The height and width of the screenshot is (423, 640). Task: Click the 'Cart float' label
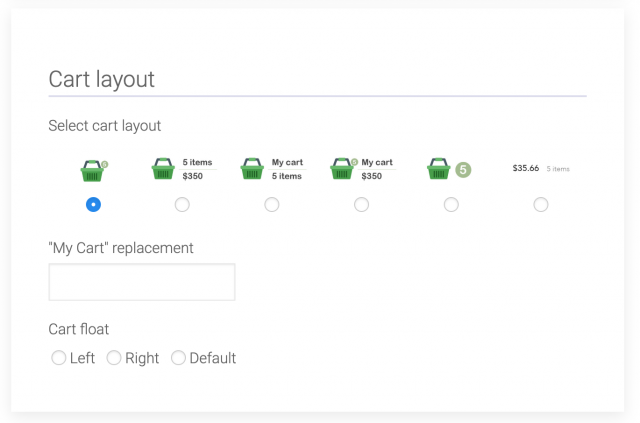pos(79,329)
